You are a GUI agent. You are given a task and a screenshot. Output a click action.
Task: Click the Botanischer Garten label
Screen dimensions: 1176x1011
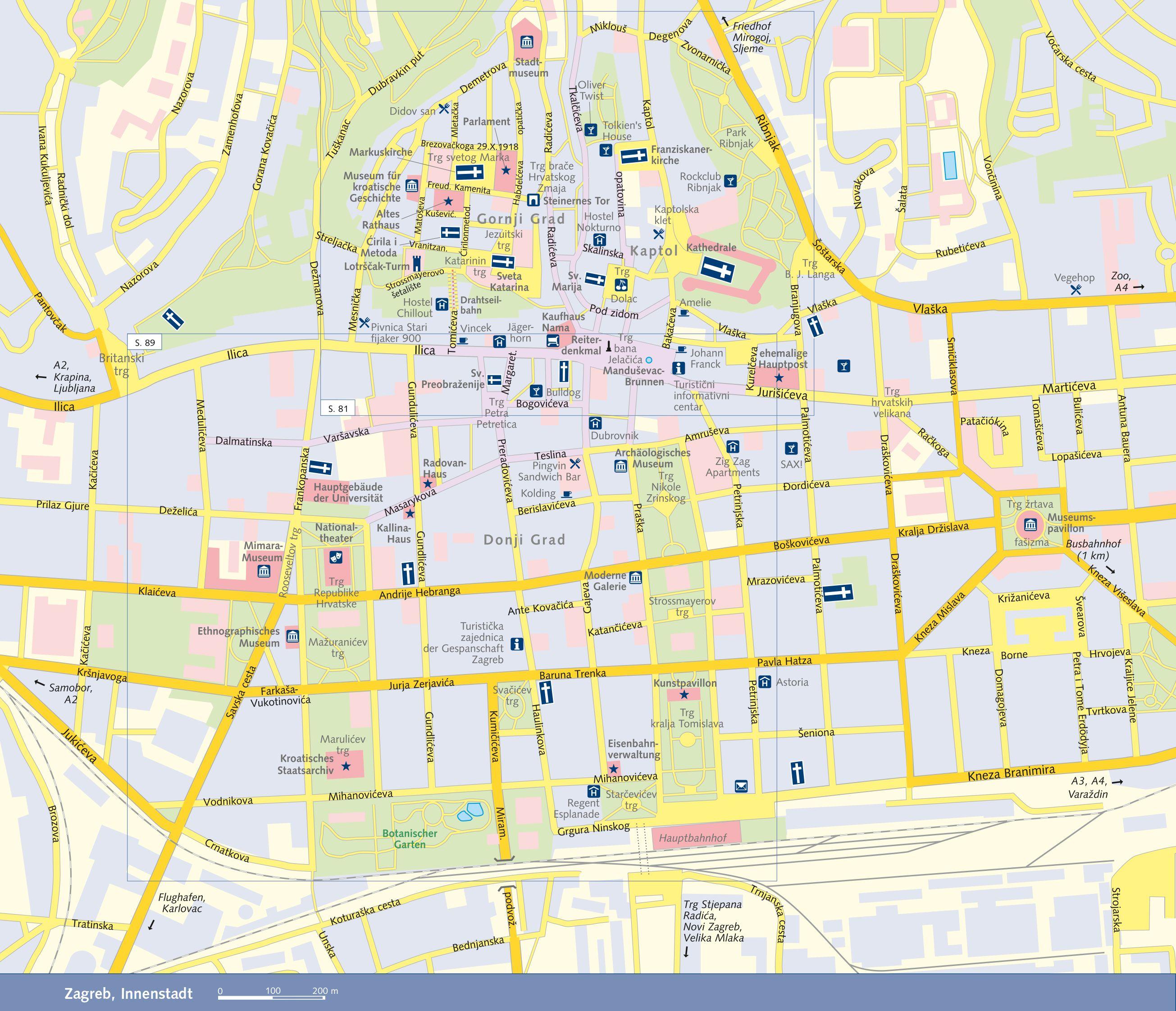409,838
